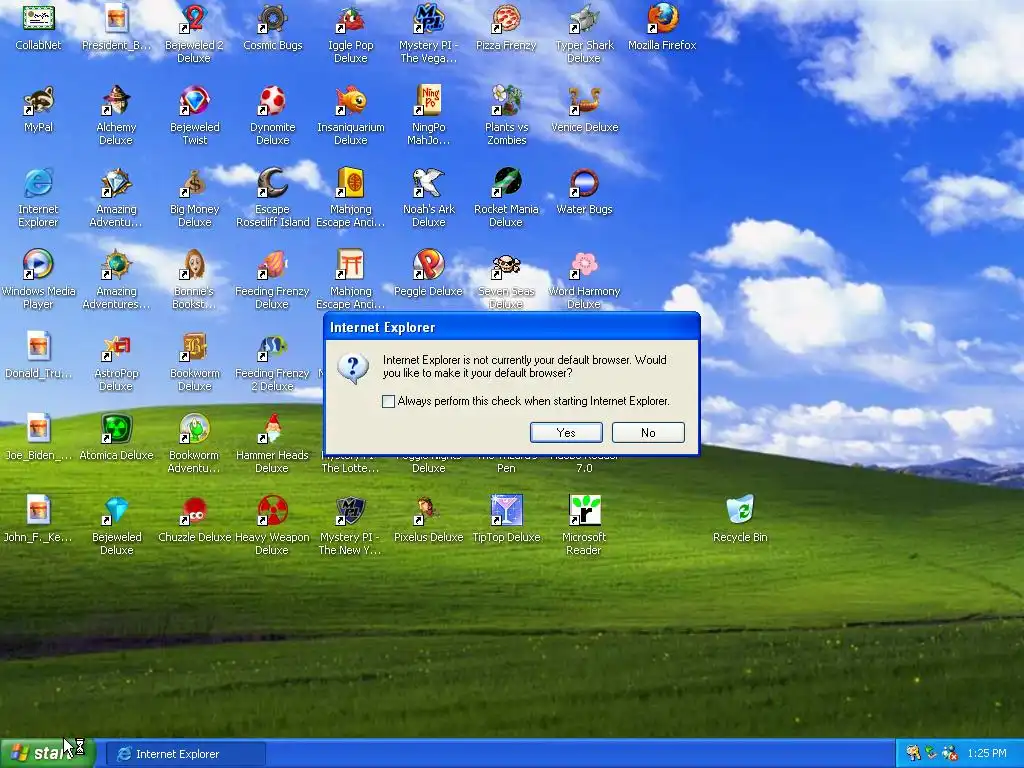The image size is (1024, 768).
Task: Click No in the default browser dialog
Action: click(648, 432)
